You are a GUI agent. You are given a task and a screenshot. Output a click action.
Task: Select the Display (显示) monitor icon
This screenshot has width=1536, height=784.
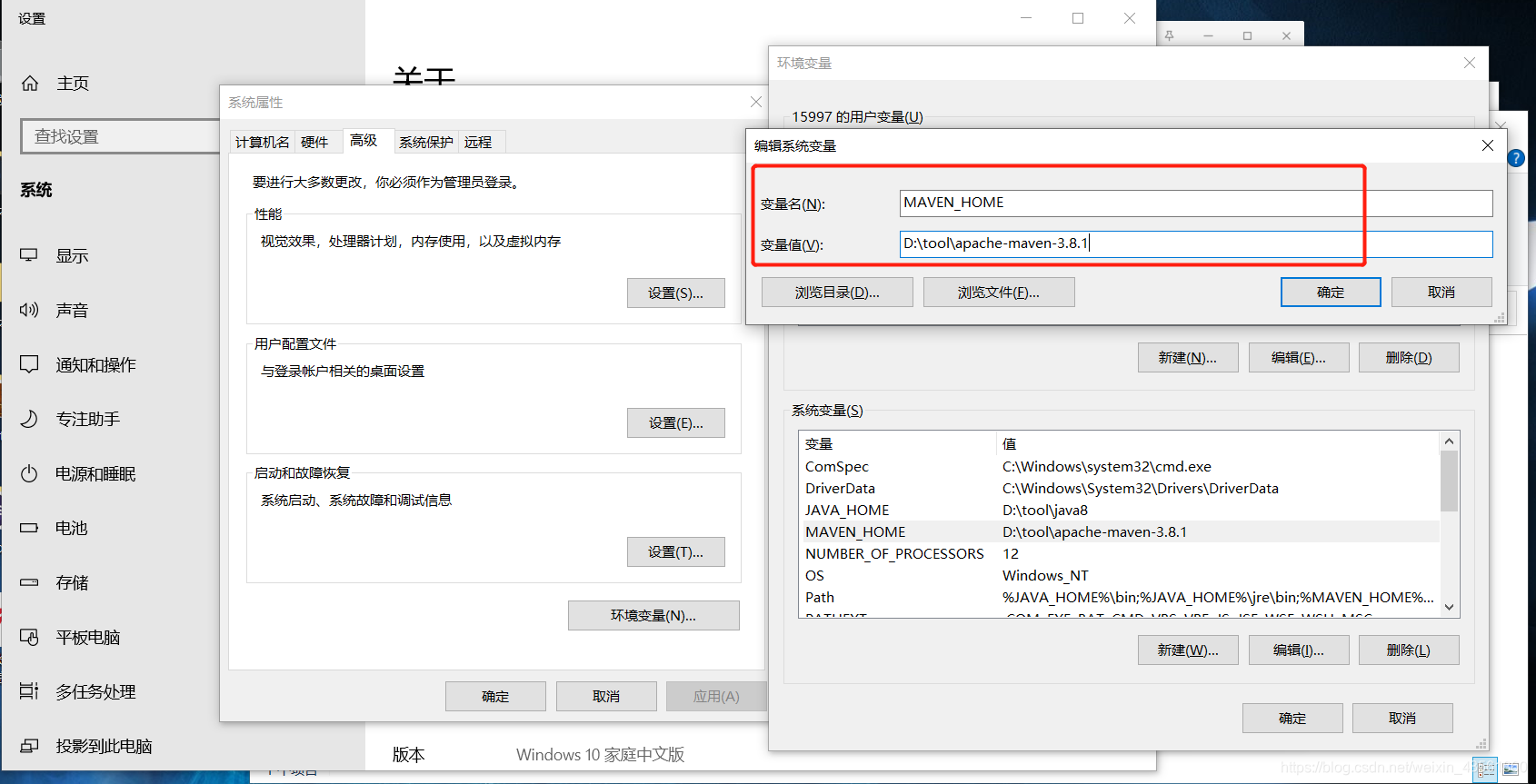[29, 255]
